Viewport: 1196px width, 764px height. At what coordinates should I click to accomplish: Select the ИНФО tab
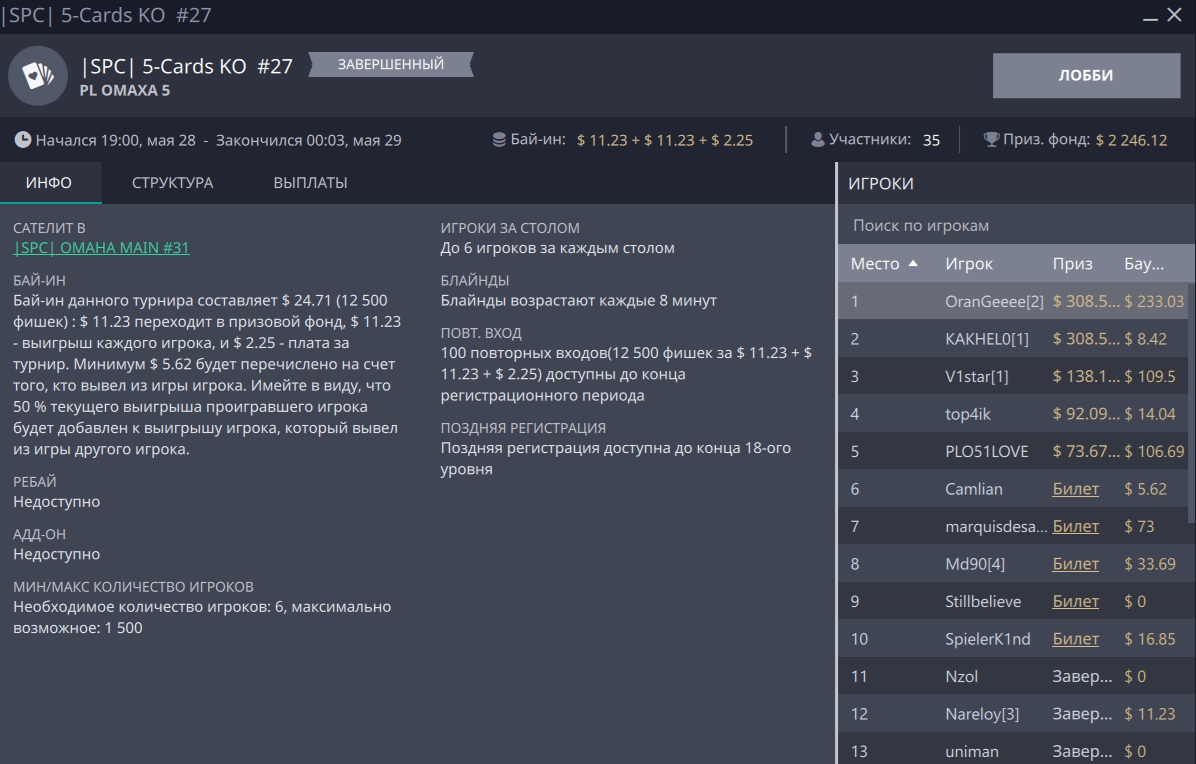click(x=49, y=183)
